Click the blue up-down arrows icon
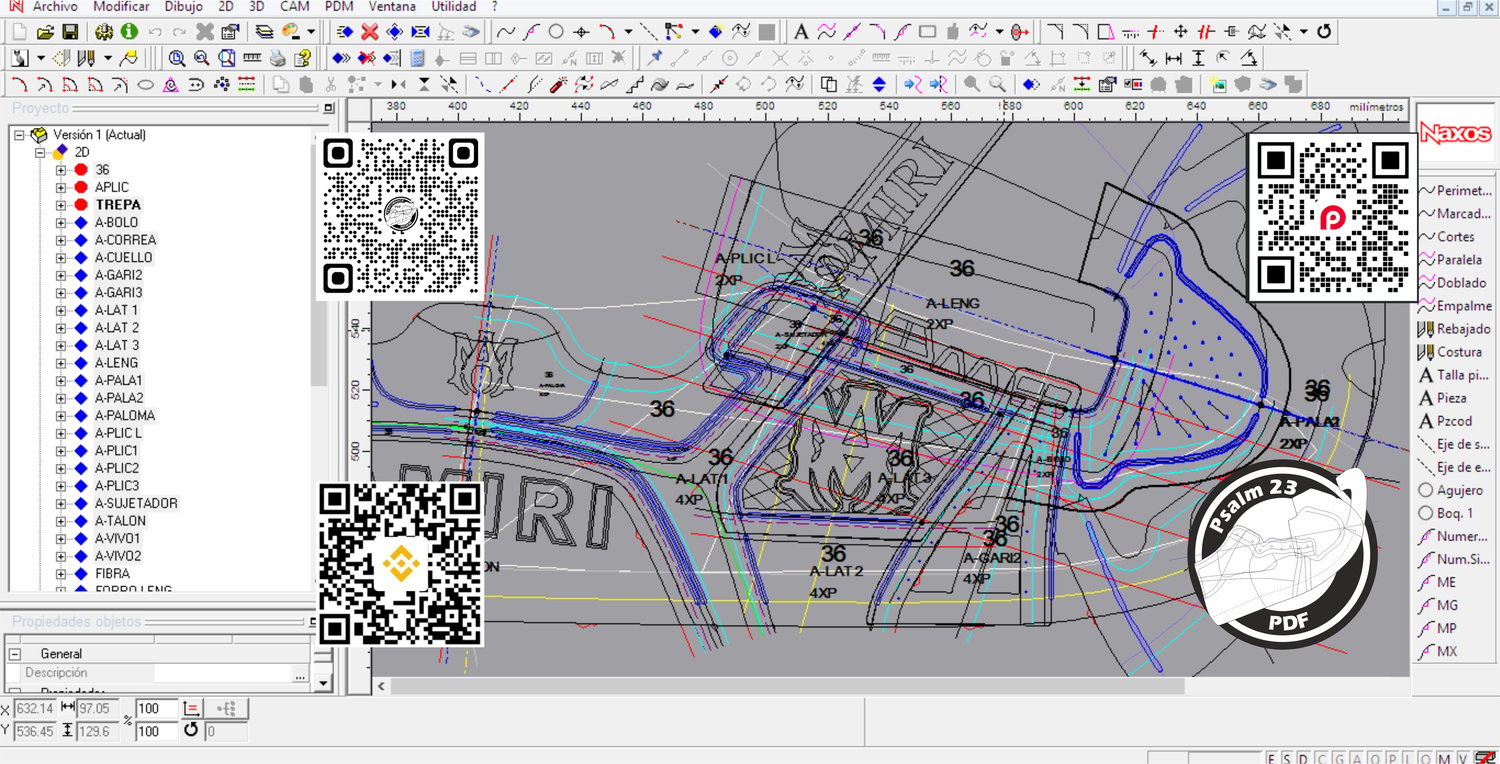The width and height of the screenshot is (1500, 764). [879, 84]
